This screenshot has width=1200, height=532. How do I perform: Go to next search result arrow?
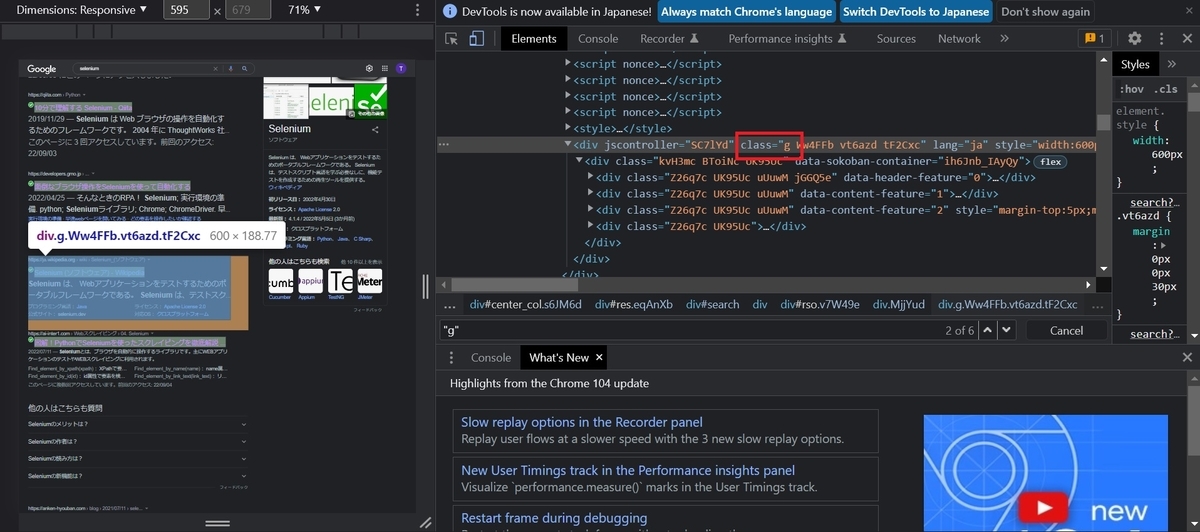[x=1008, y=330]
